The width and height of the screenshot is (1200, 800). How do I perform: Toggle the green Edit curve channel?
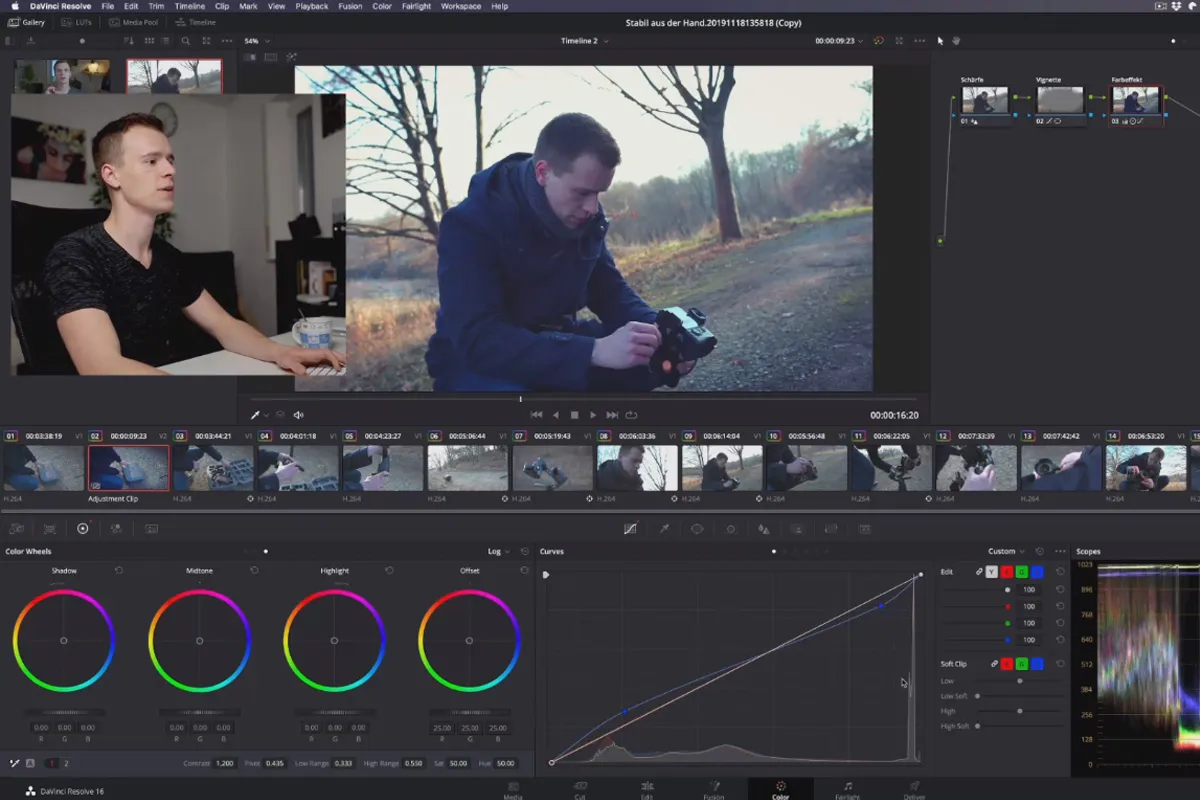(x=1021, y=572)
